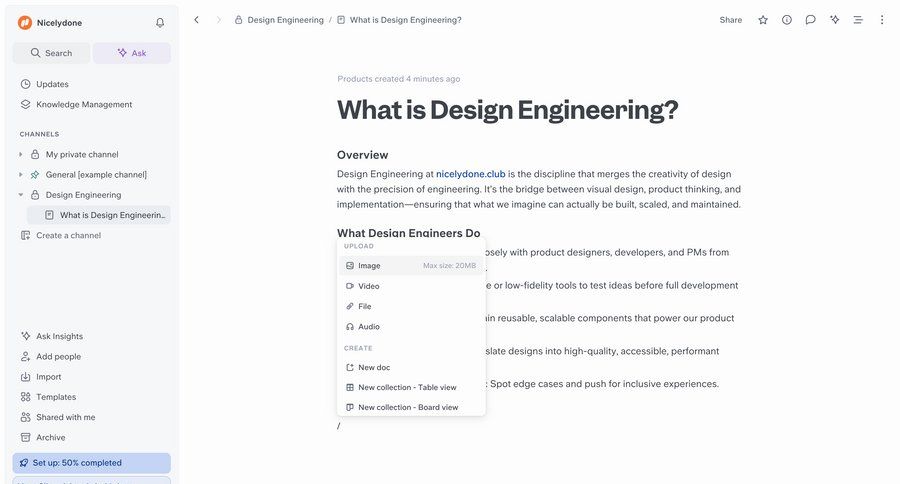
Task: Go back with the left arrow
Action: (x=197, y=20)
